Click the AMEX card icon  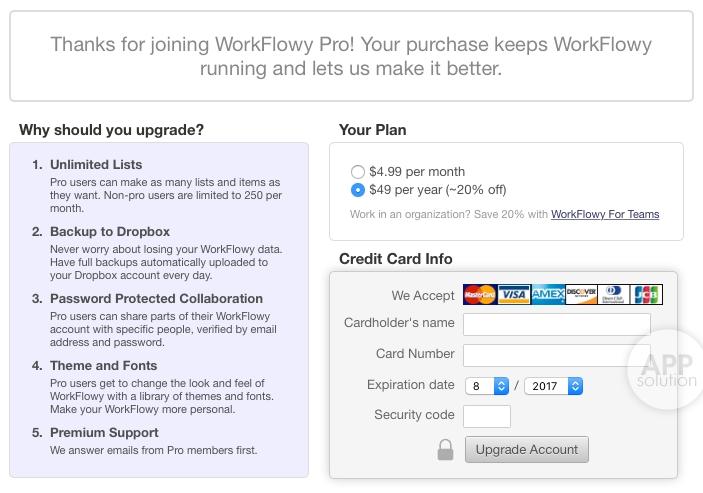point(548,295)
